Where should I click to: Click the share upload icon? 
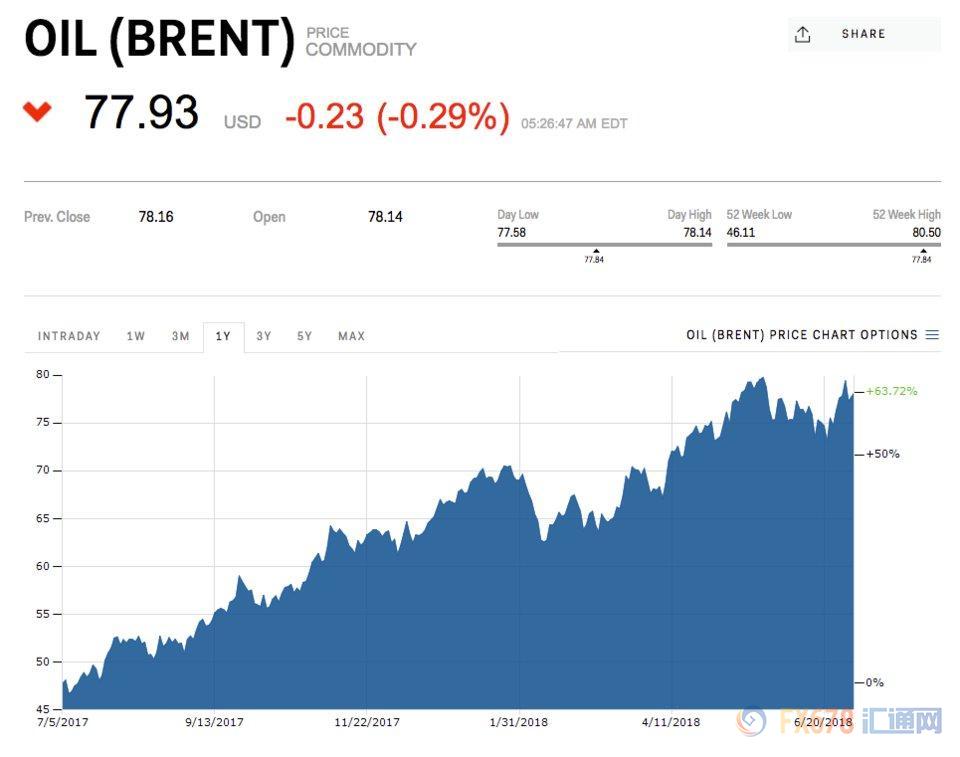802,35
